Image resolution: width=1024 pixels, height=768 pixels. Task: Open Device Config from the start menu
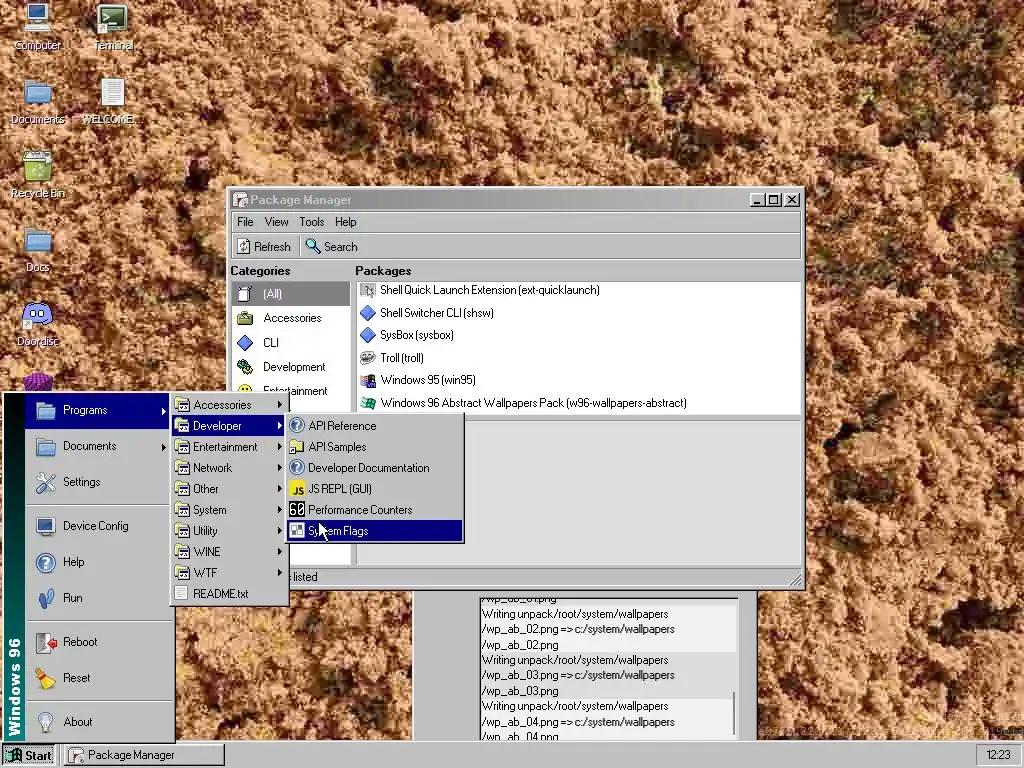point(97,526)
